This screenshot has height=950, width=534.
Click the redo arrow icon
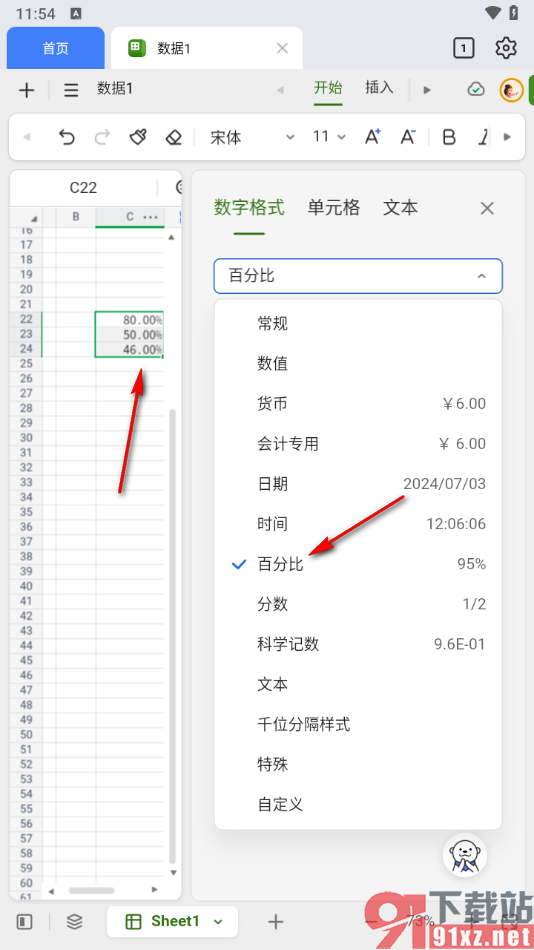[x=102, y=138]
